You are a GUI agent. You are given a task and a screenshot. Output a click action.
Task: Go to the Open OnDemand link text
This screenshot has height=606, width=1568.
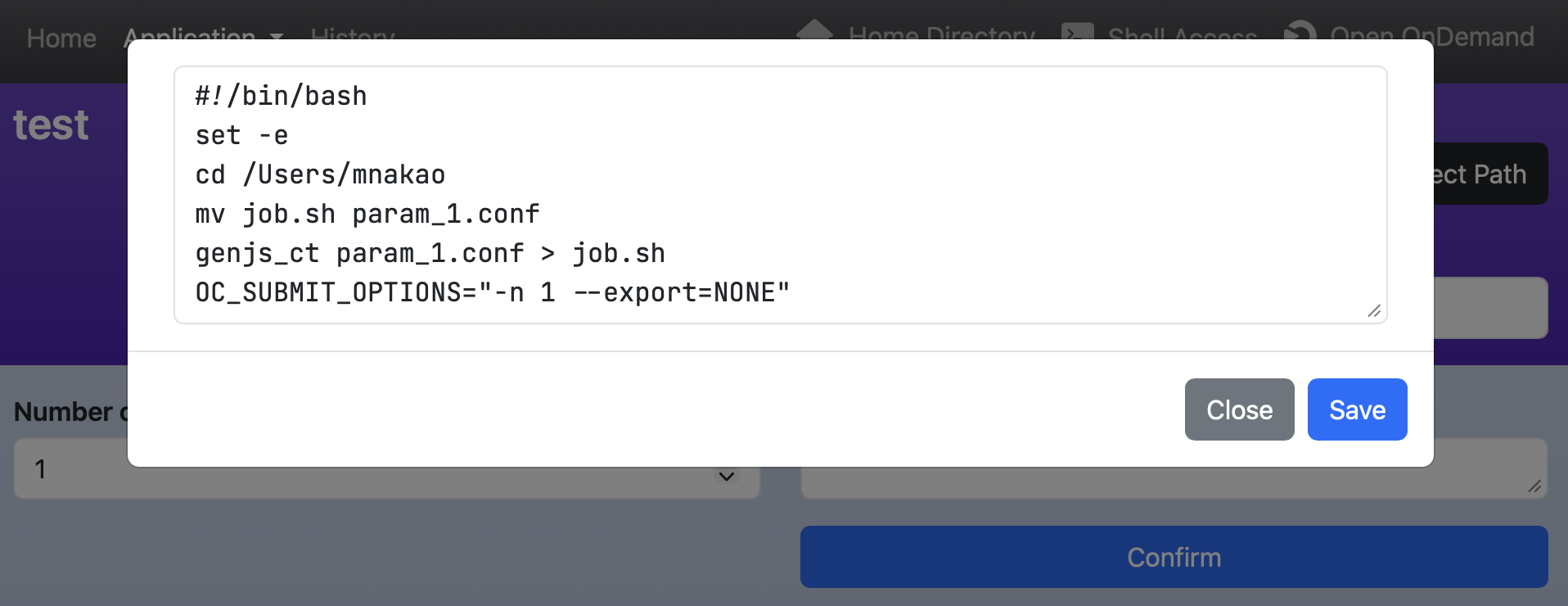pyautogui.click(x=1431, y=36)
